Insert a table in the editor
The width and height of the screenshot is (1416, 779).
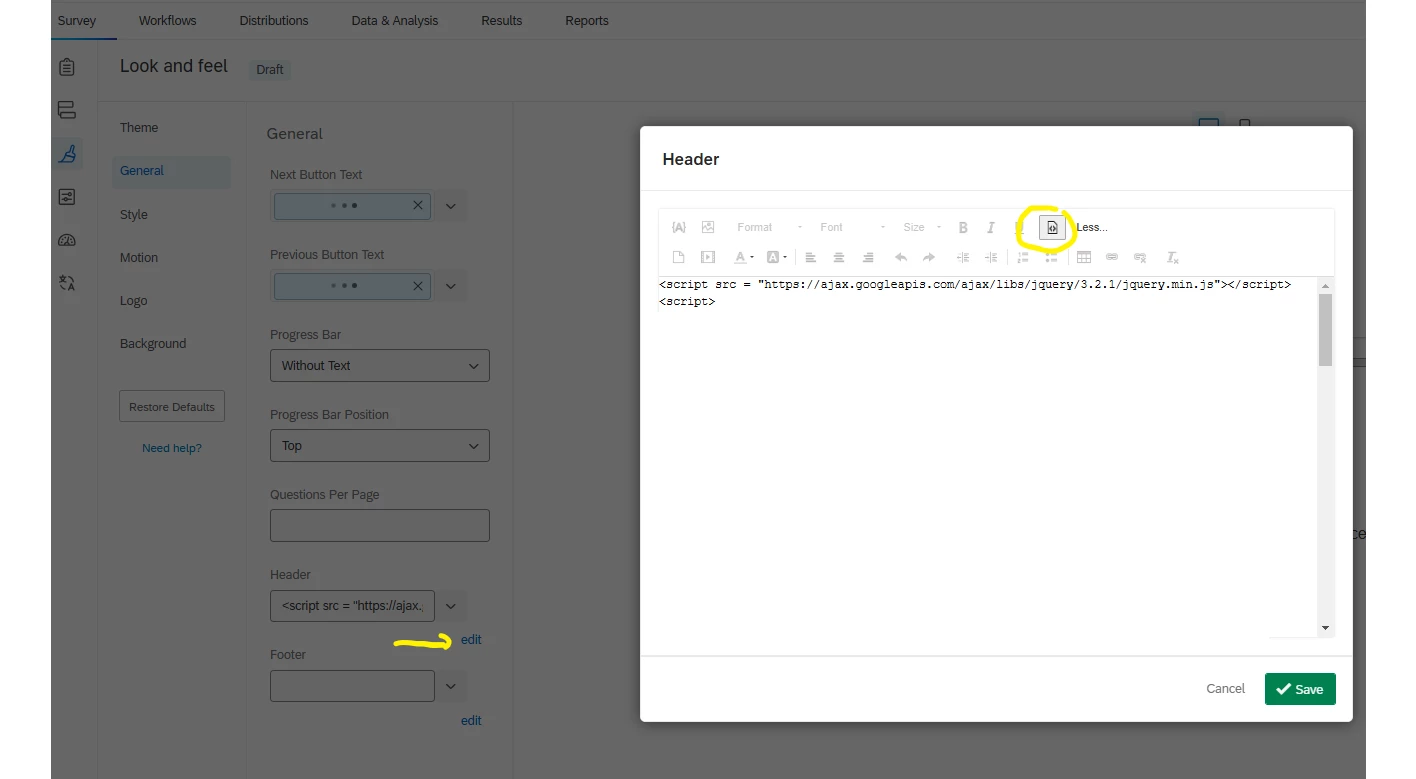1084,257
